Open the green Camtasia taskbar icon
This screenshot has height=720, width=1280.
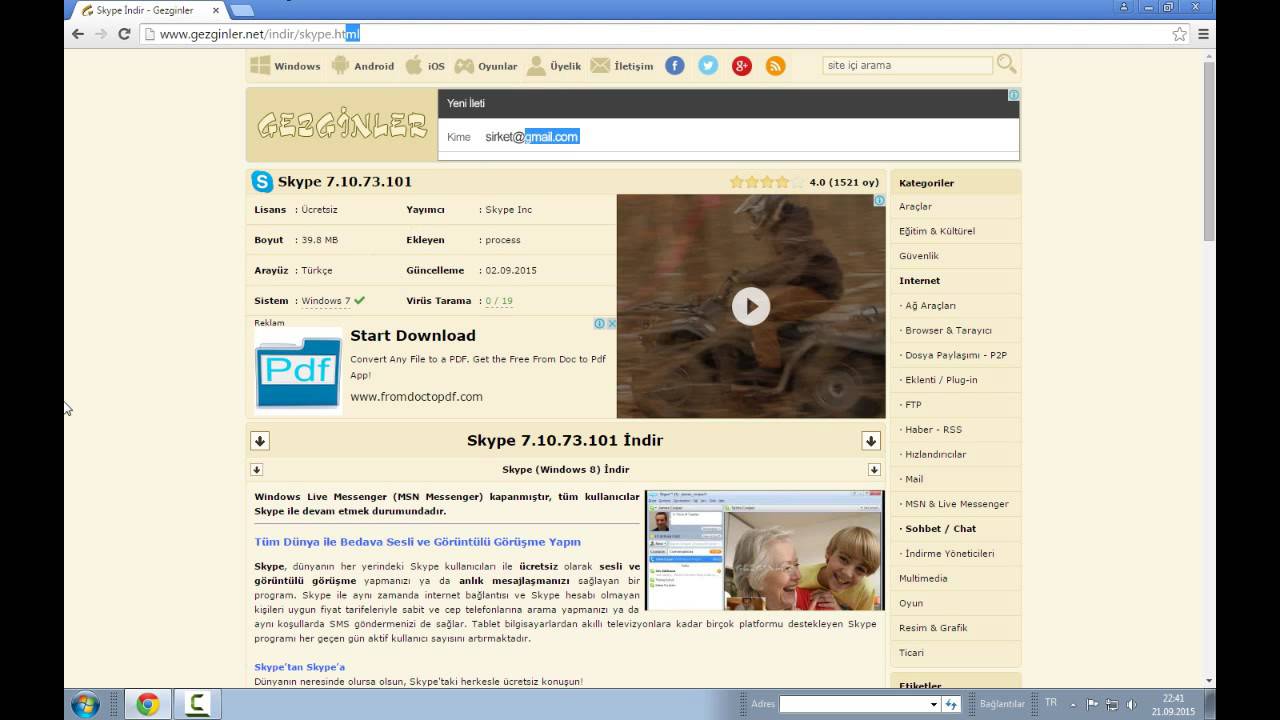coord(197,704)
